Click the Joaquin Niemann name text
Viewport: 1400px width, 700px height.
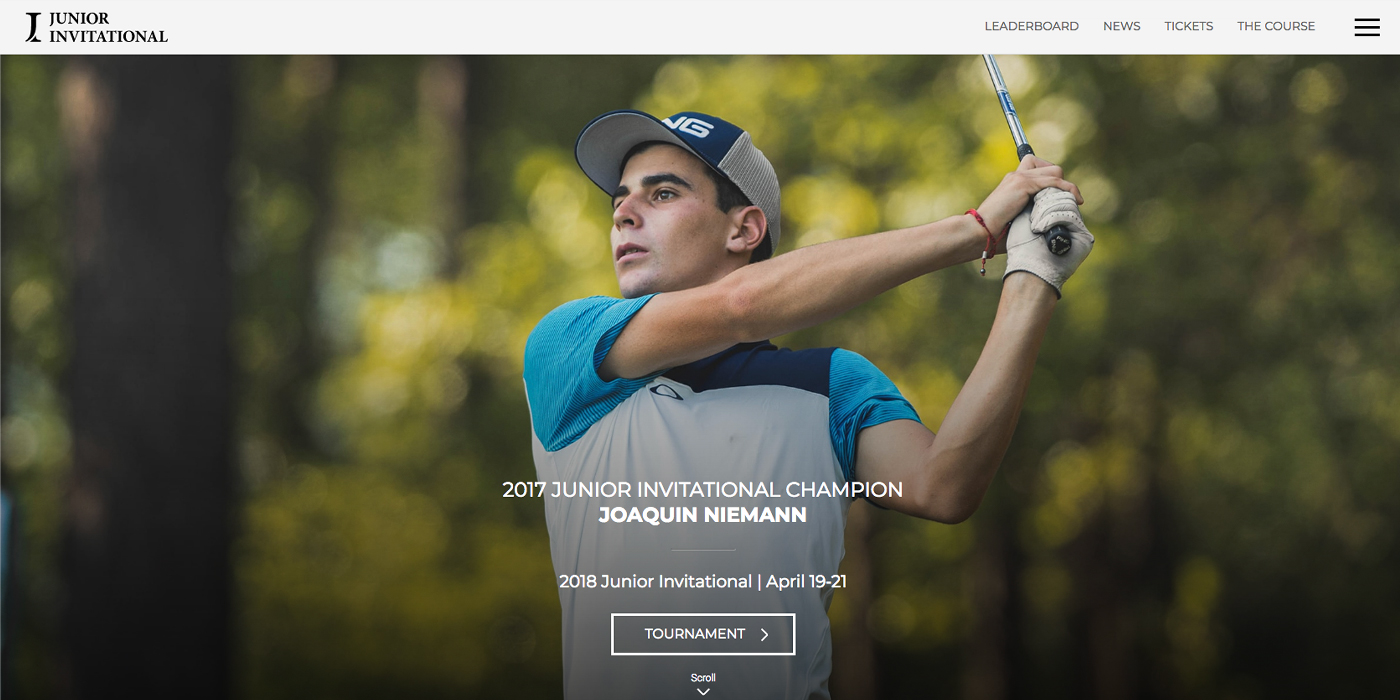[702, 516]
